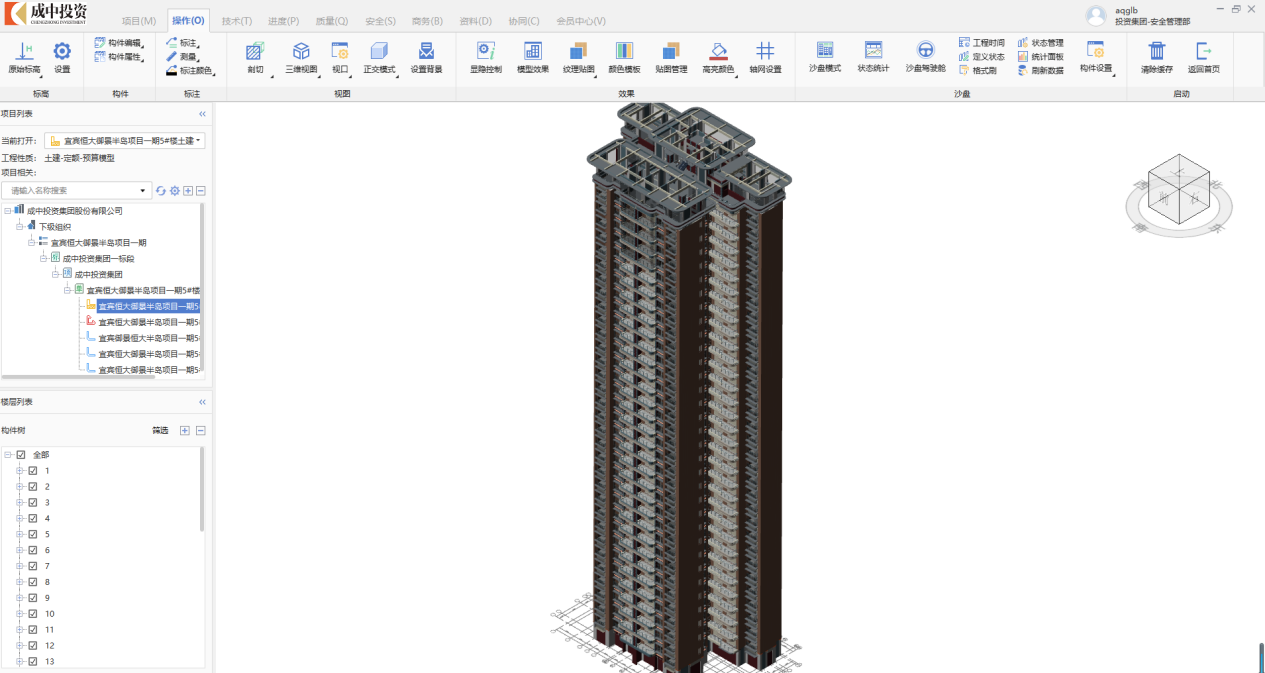Open 状态统计 status statistics

click(x=873, y=56)
